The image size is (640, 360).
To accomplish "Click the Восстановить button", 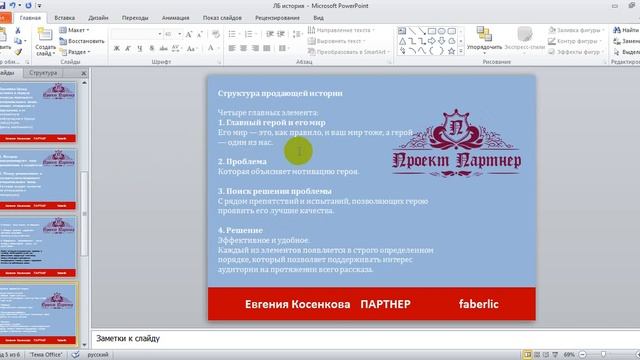I will click(82, 41).
